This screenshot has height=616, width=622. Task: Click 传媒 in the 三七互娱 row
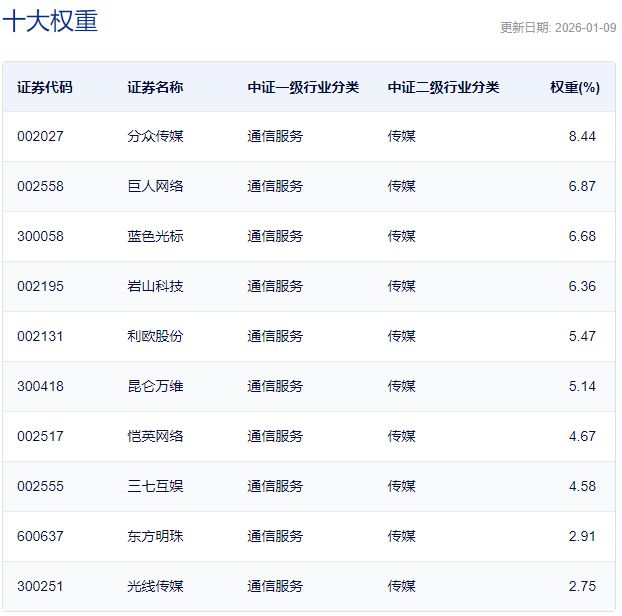pyautogui.click(x=401, y=486)
